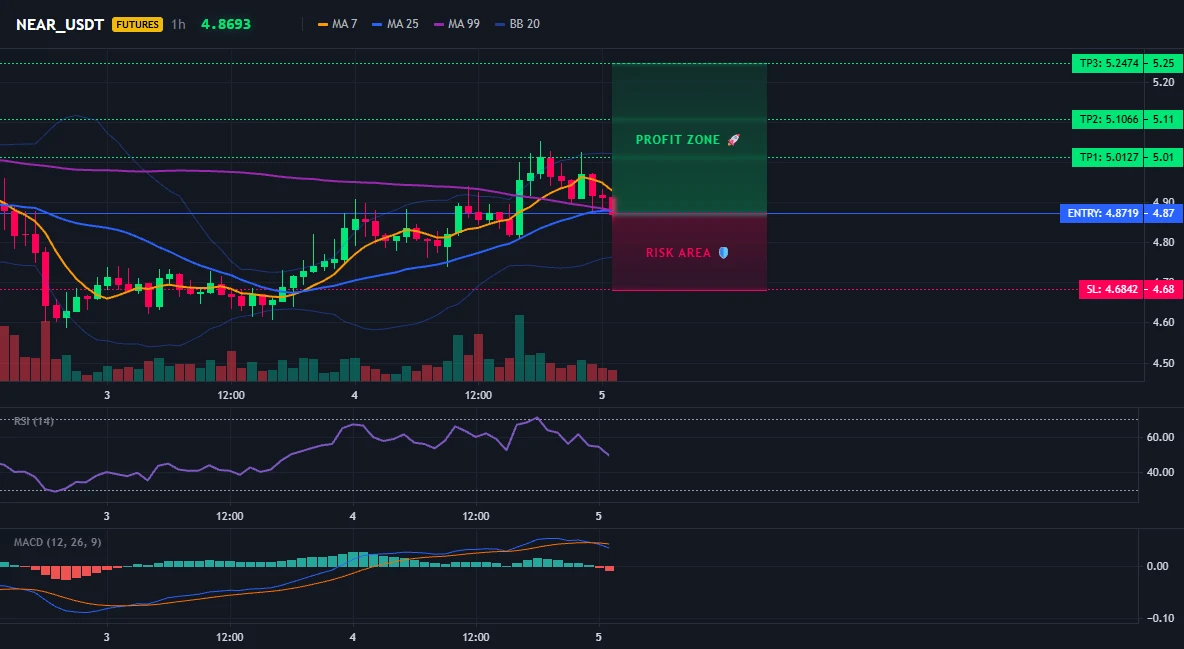
Task: Toggle the MA 25 legend entry
Action: click(x=395, y=24)
